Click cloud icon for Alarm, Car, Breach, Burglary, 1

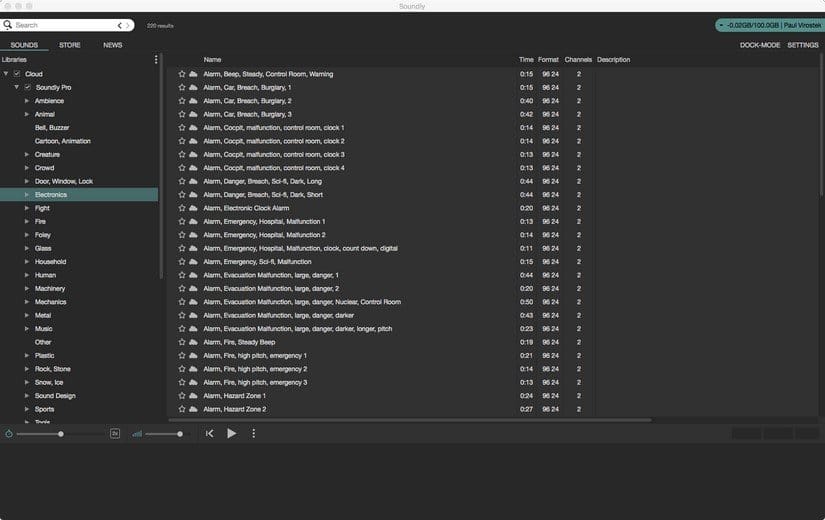coord(193,87)
